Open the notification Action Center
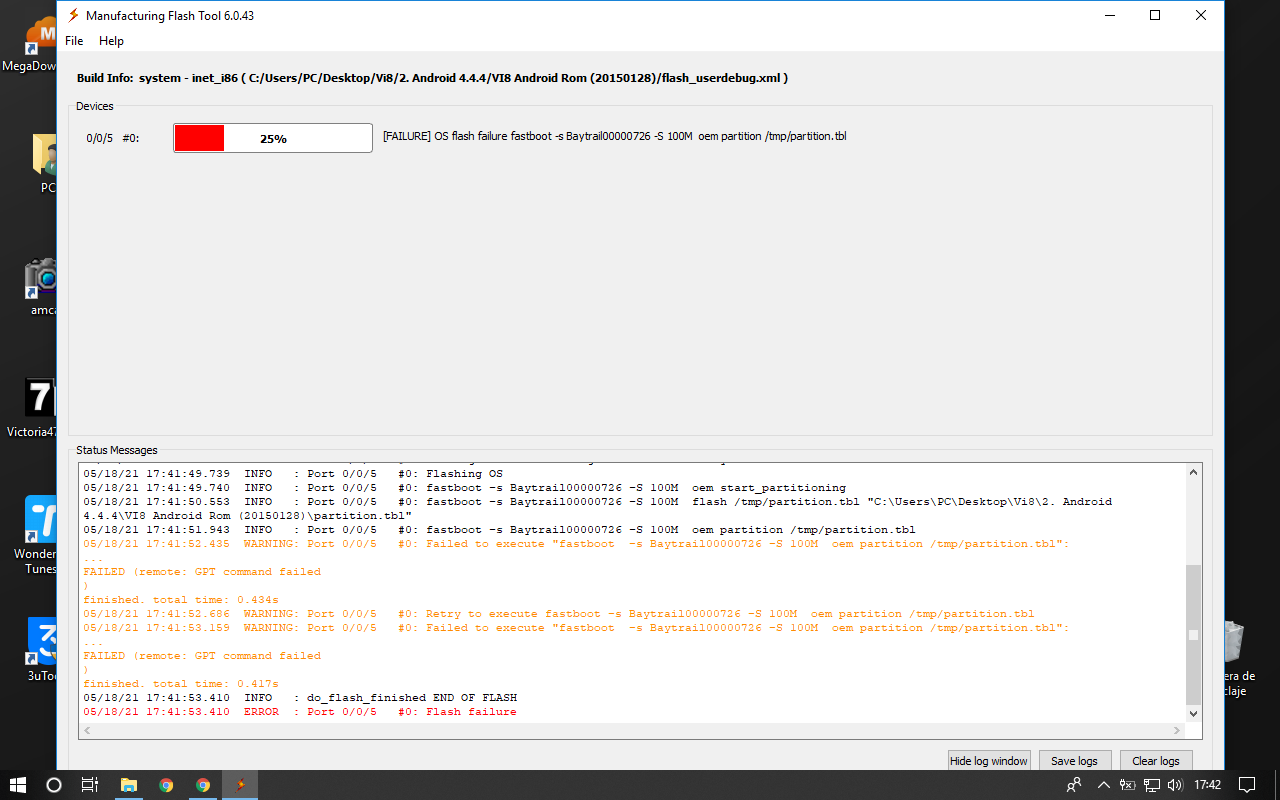 point(1247,785)
